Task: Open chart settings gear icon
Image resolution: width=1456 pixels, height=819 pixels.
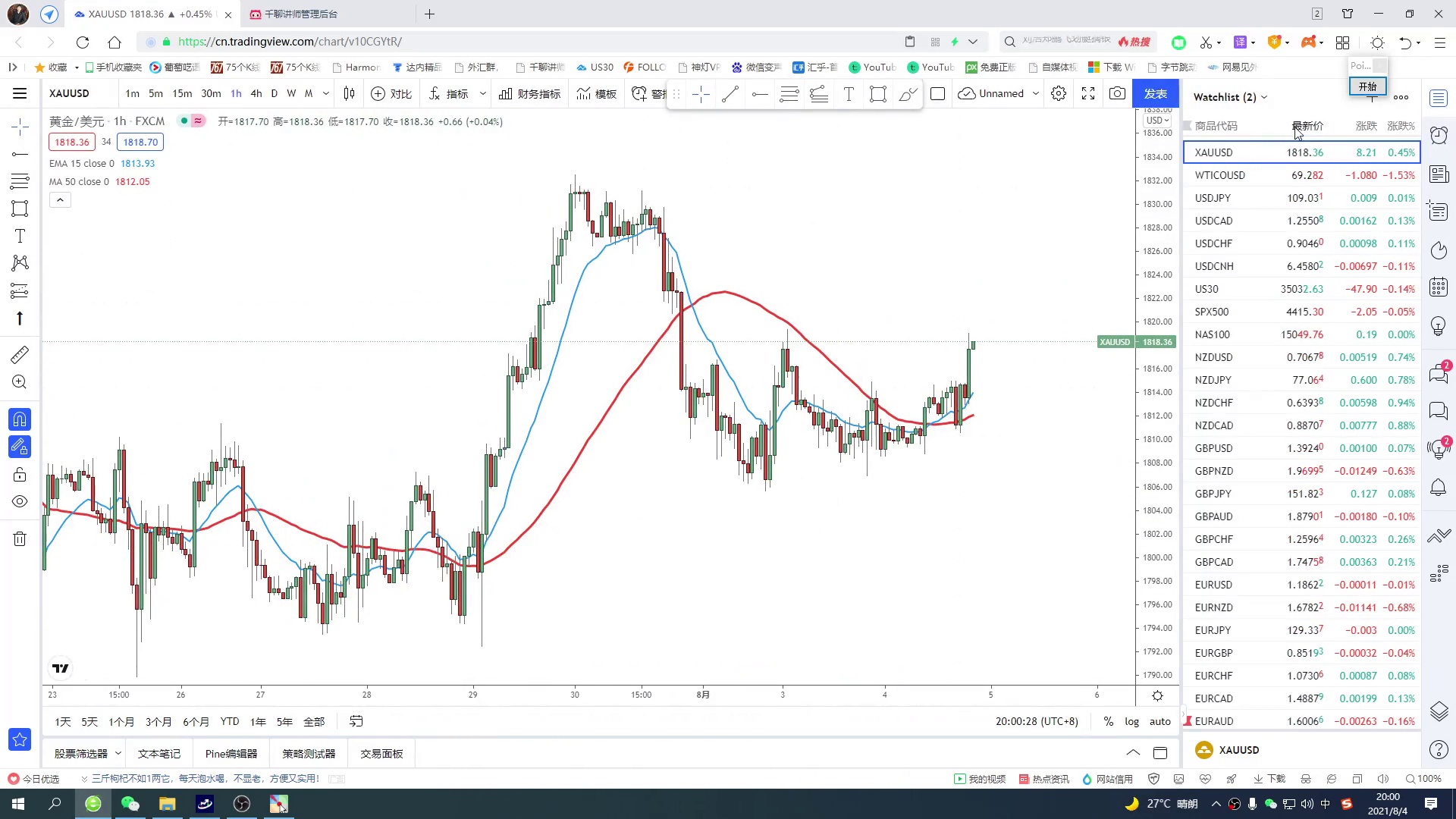Action: click(x=1059, y=93)
